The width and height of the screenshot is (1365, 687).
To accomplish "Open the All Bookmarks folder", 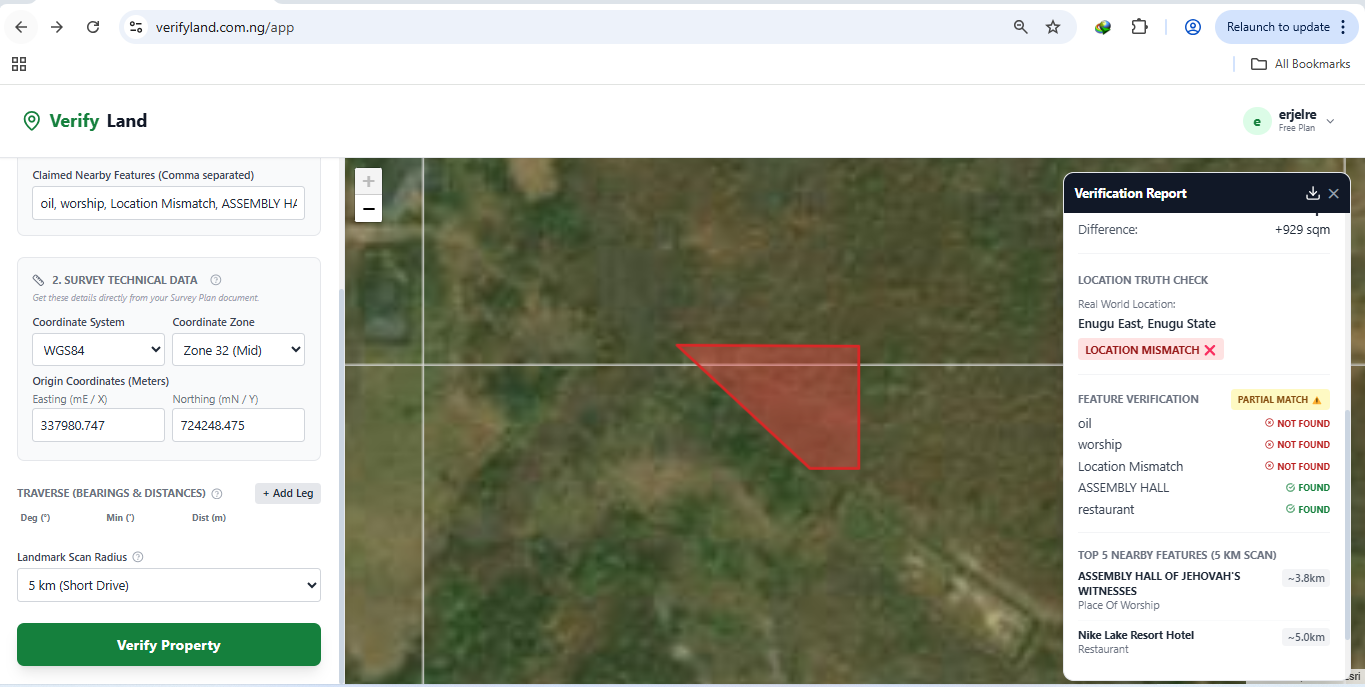I will (1300, 64).
